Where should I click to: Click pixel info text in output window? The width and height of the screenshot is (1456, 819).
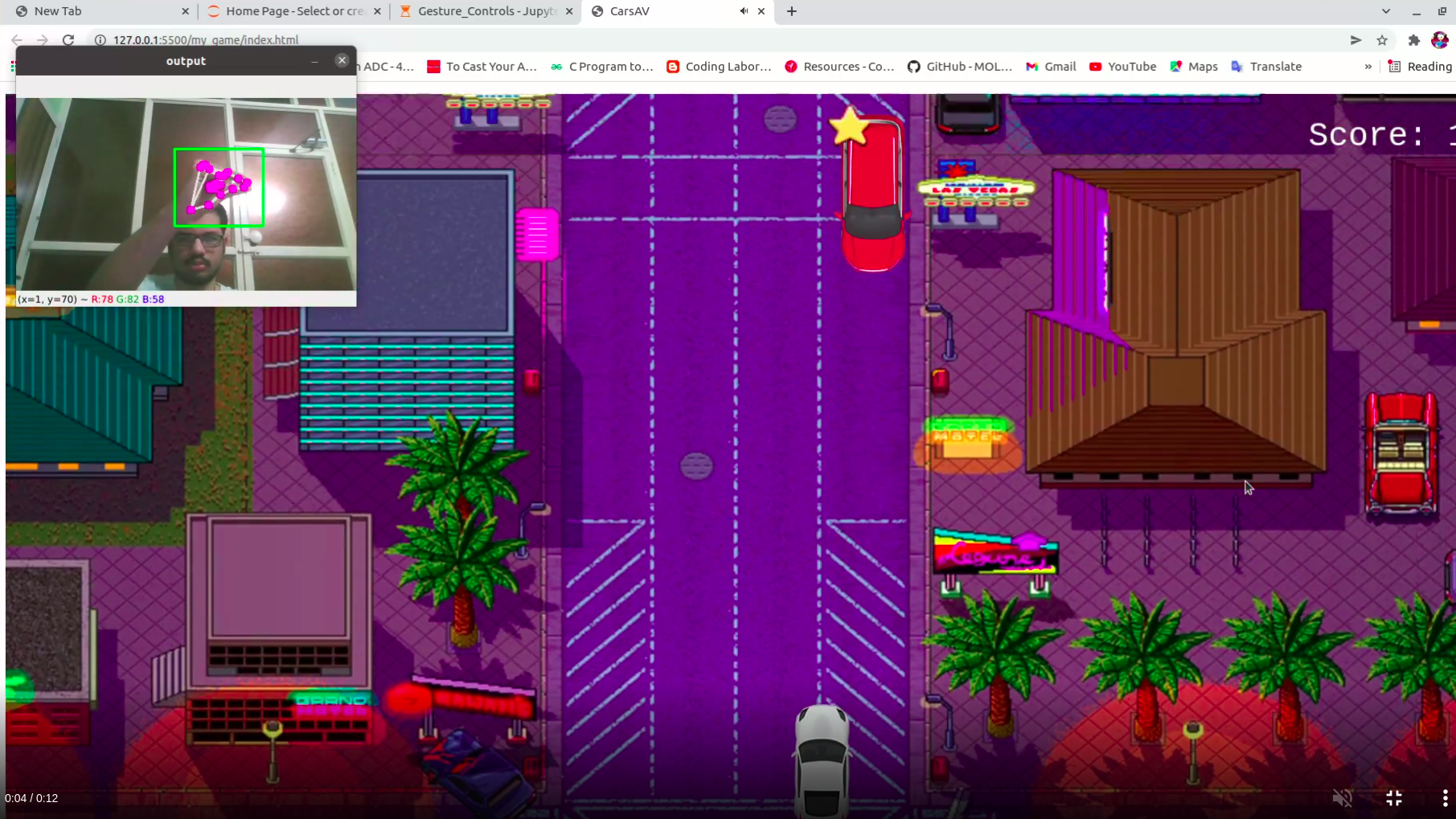[91, 299]
